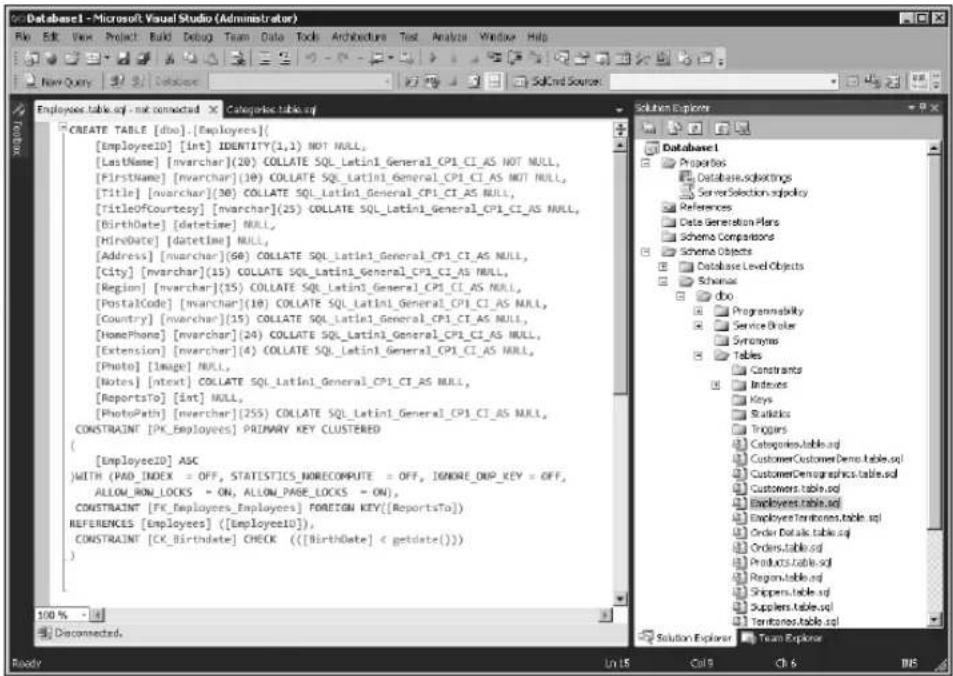Click Solution Explorer scroll up arrow
Viewport: 953px width, 676px height.
click(x=934, y=148)
